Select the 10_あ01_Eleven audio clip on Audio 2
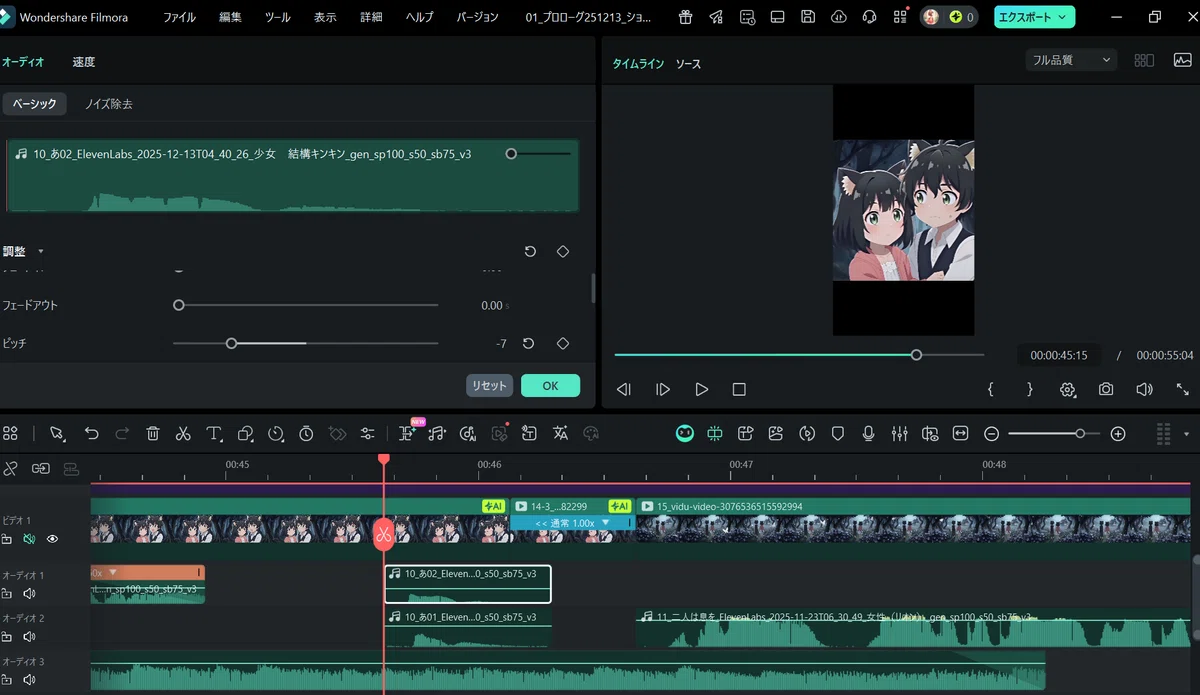 click(x=468, y=627)
